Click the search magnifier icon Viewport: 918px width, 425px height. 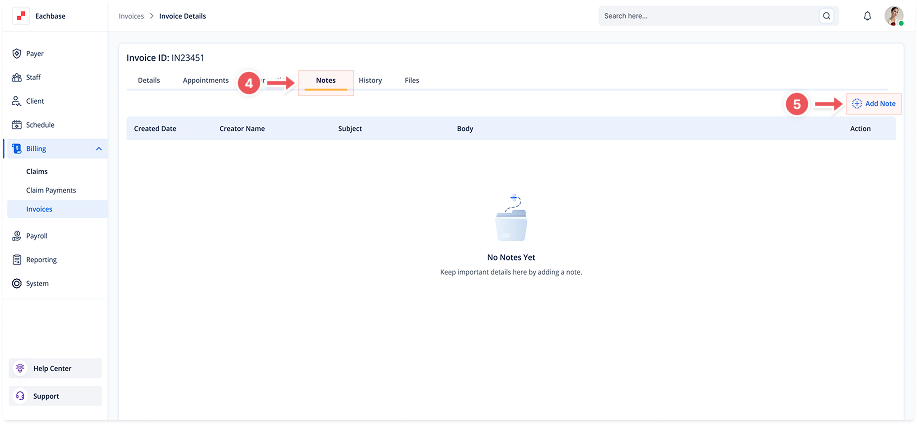click(827, 16)
